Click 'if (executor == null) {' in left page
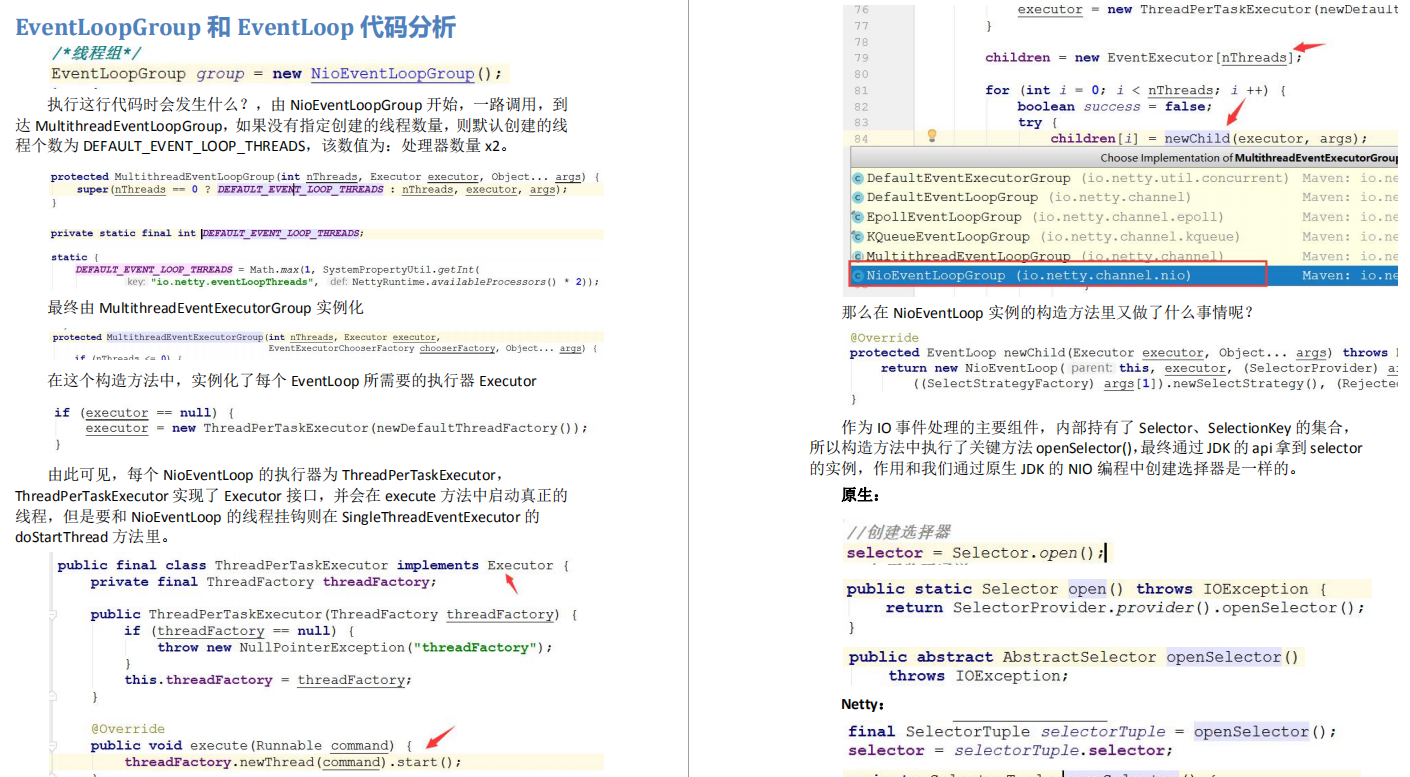 click(144, 413)
